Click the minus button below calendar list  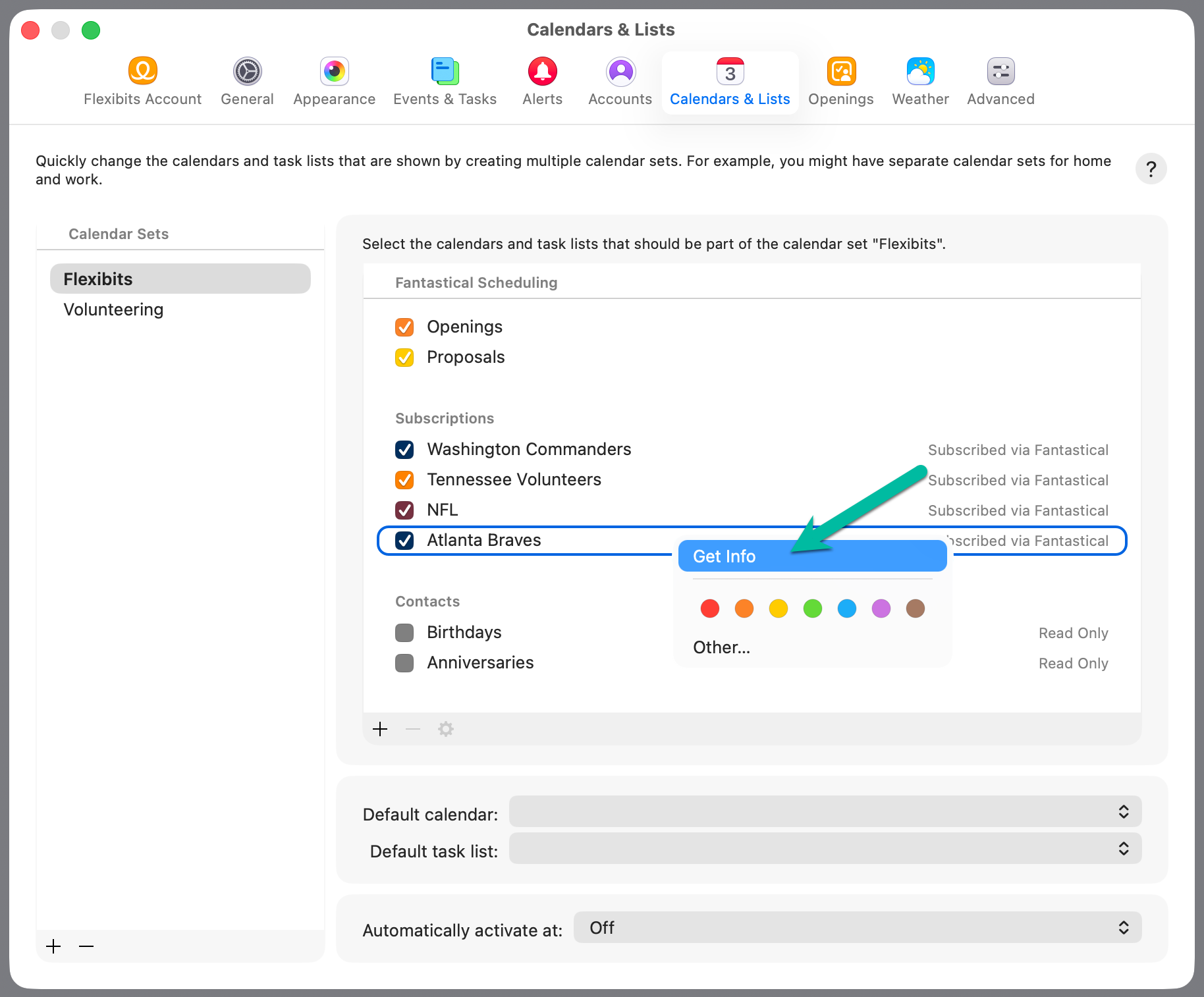coord(413,729)
